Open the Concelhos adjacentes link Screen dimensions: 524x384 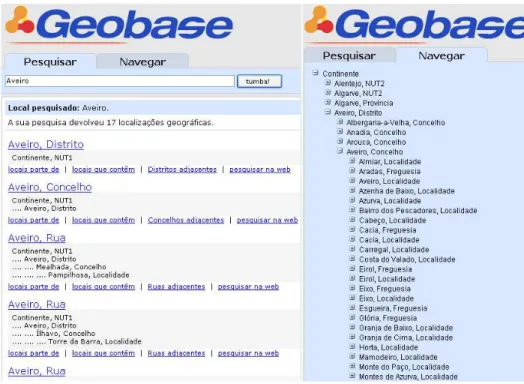(186, 220)
